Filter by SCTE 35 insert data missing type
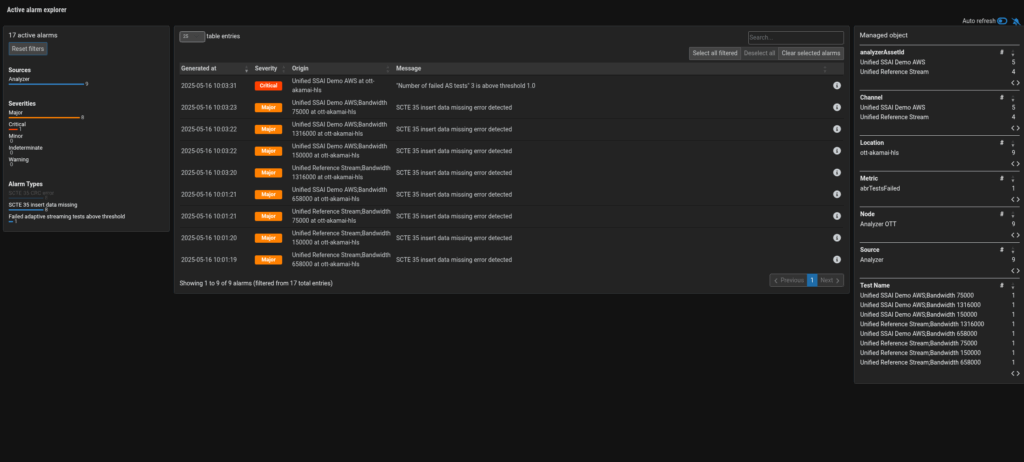Screen dimensions: 1024x462 coord(42,204)
